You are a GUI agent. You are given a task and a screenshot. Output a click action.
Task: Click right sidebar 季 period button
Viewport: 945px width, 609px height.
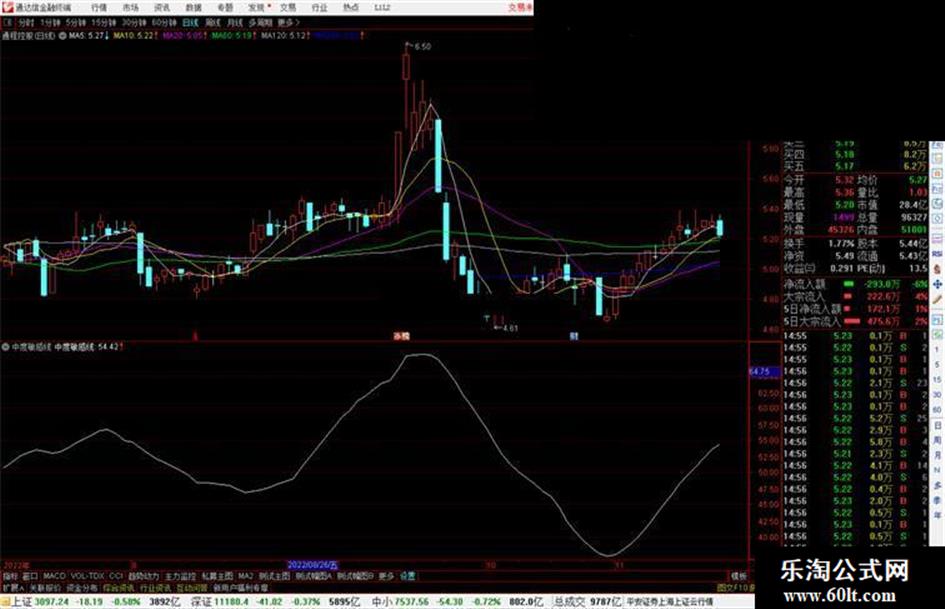pyautogui.click(x=937, y=500)
